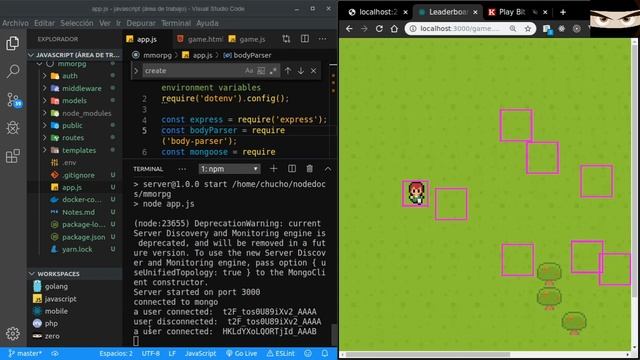640x360 pixels.
Task: Switch to the game.html editor tab
Action: [200, 39]
